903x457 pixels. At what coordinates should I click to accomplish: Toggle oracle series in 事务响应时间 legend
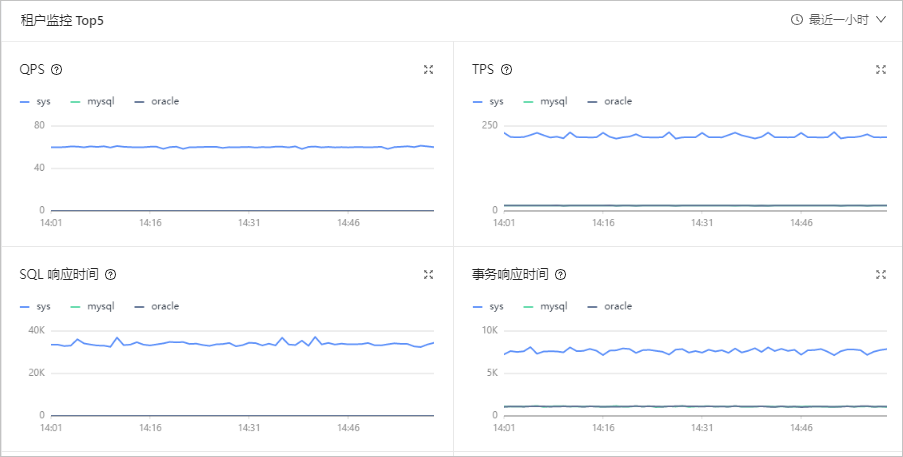(x=609, y=306)
